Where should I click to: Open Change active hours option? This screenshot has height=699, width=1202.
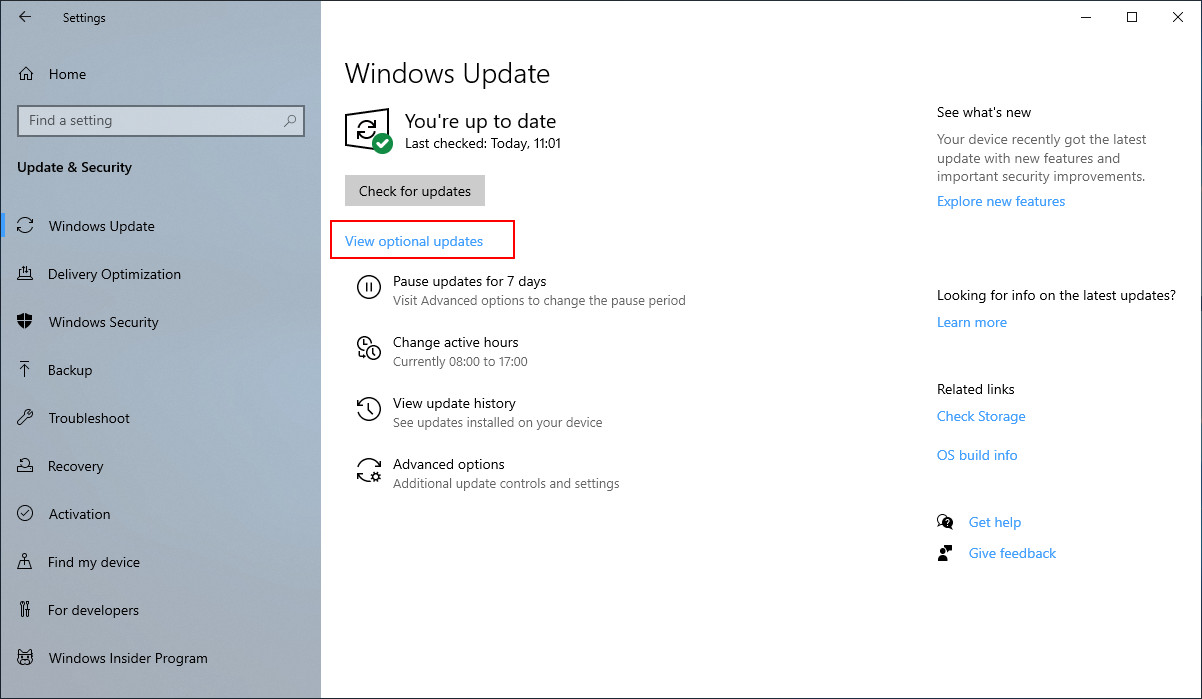pyautogui.click(x=455, y=342)
